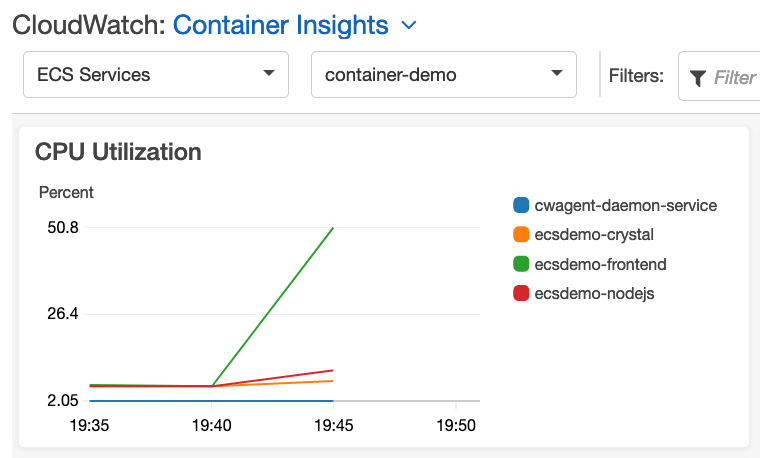Toggle the orange ecsdemo-crystal swatch
This screenshot has width=760, height=458.
(x=521, y=235)
